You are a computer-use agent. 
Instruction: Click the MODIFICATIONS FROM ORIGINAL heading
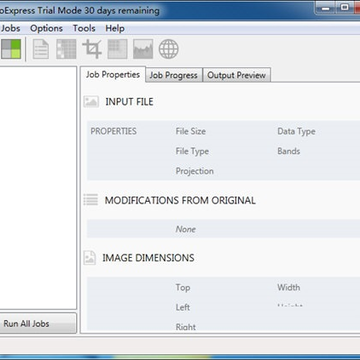pyautogui.click(x=180, y=200)
